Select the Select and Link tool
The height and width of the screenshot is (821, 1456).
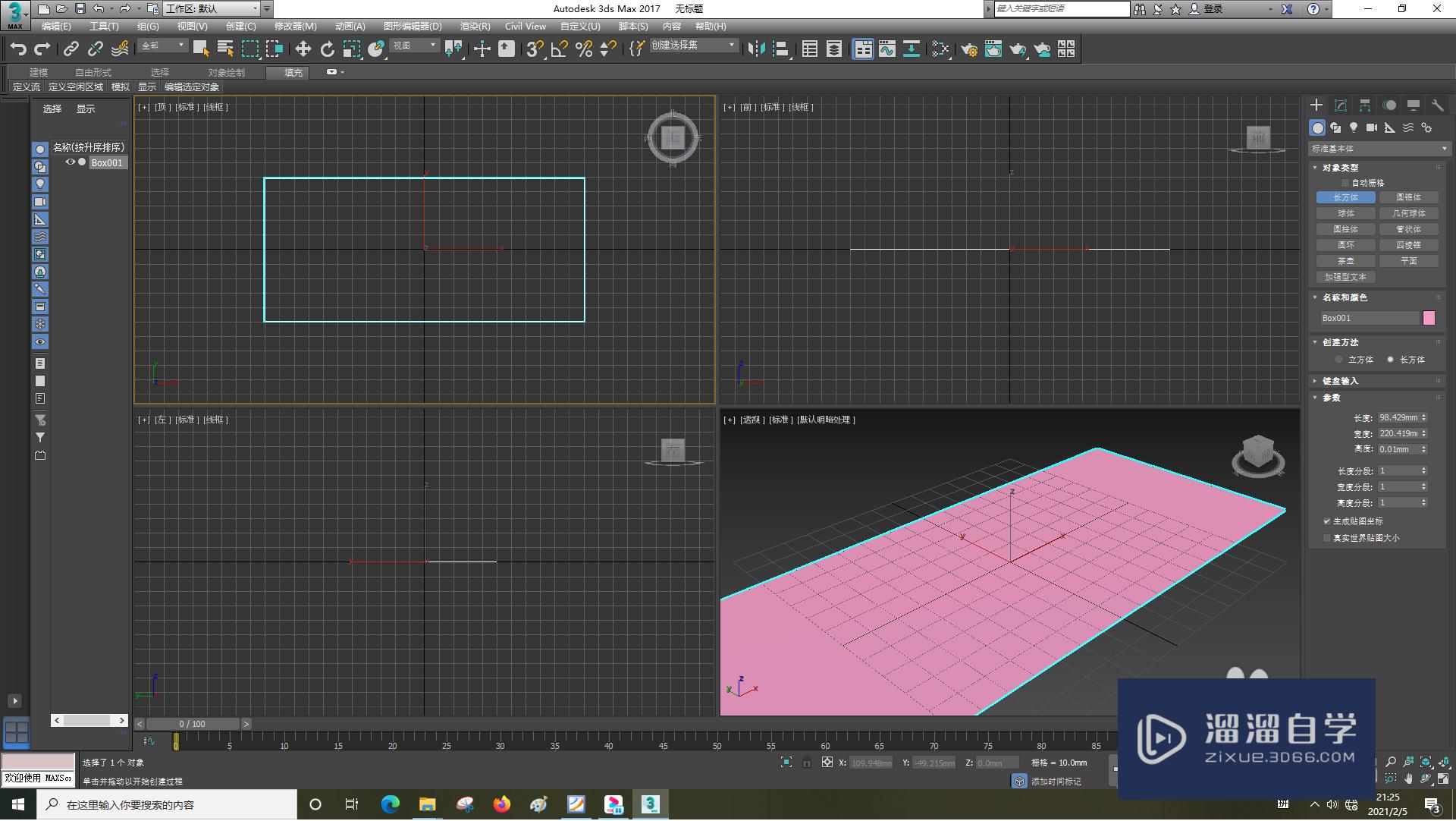point(71,49)
